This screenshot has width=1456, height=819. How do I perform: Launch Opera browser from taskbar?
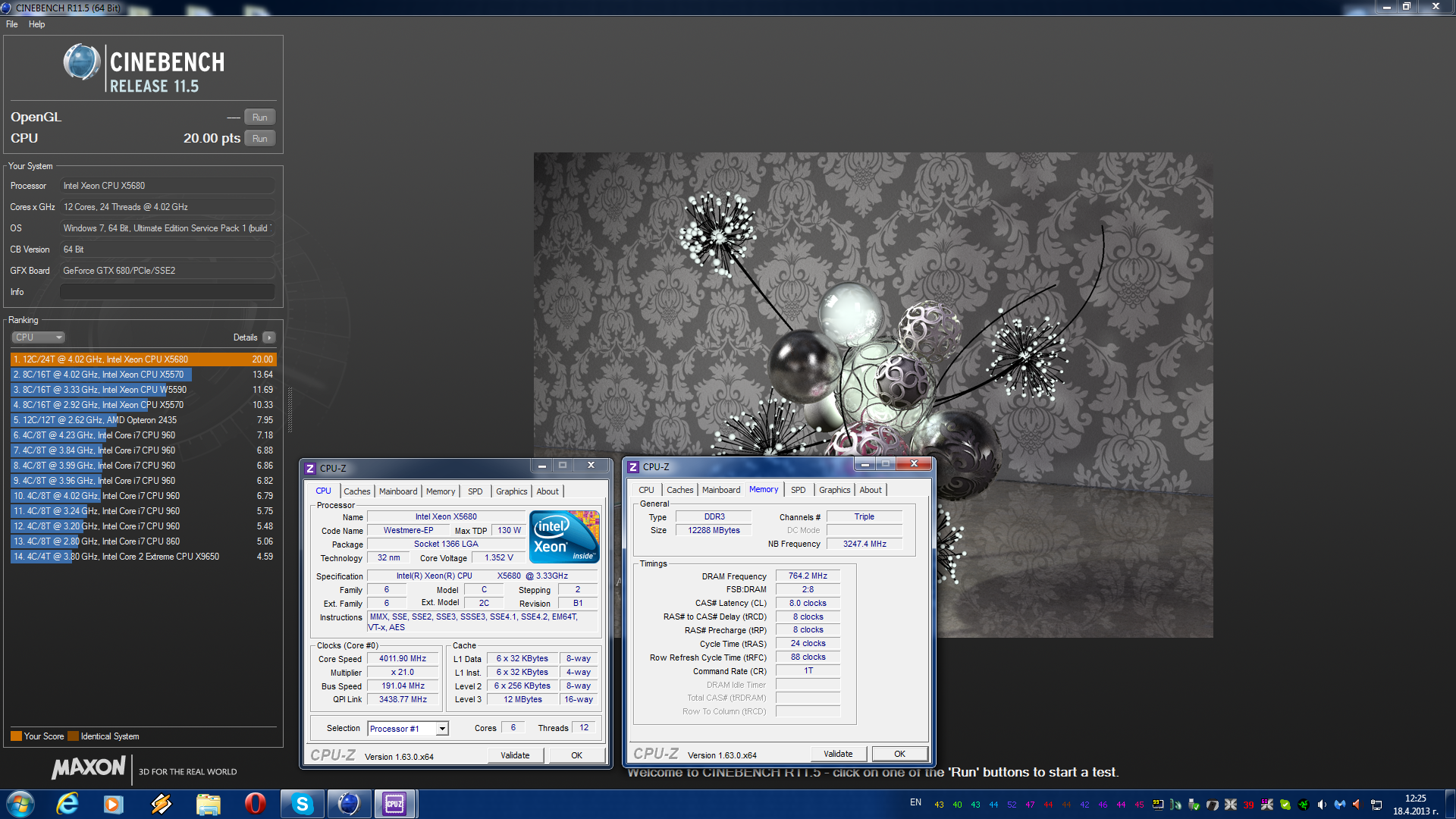tap(255, 804)
